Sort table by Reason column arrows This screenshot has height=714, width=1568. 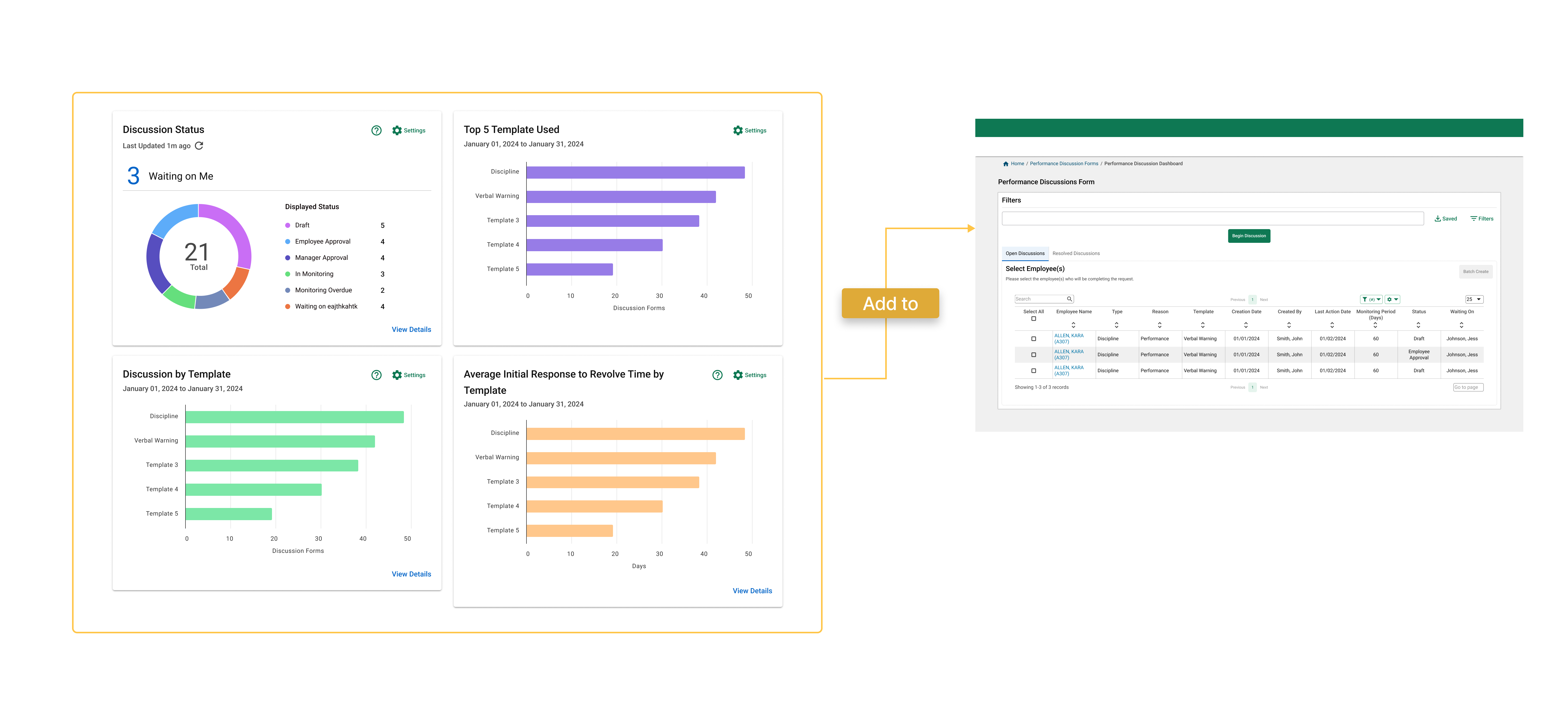[1160, 325]
